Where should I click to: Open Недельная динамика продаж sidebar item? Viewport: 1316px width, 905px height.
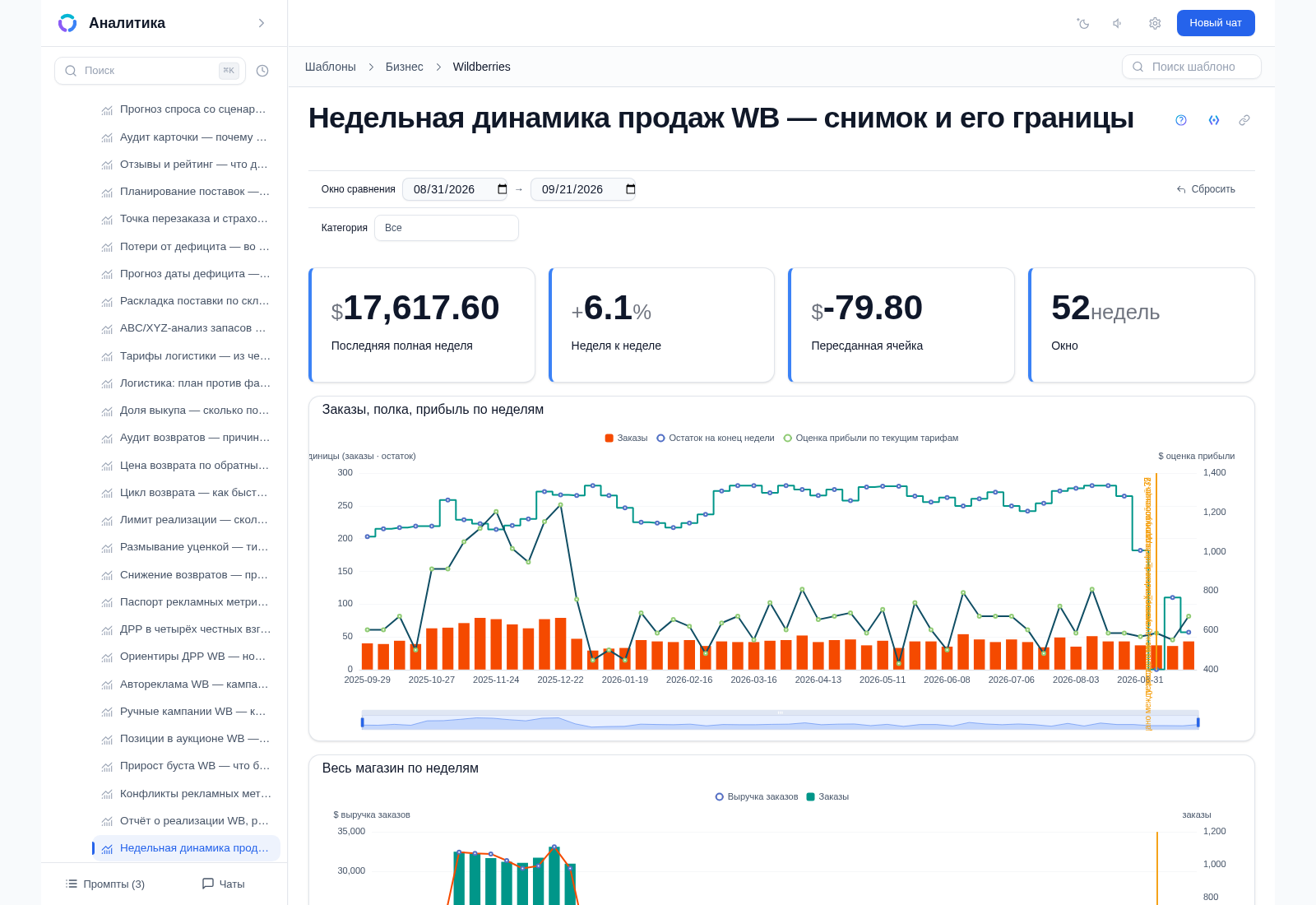click(x=186, y=848)
